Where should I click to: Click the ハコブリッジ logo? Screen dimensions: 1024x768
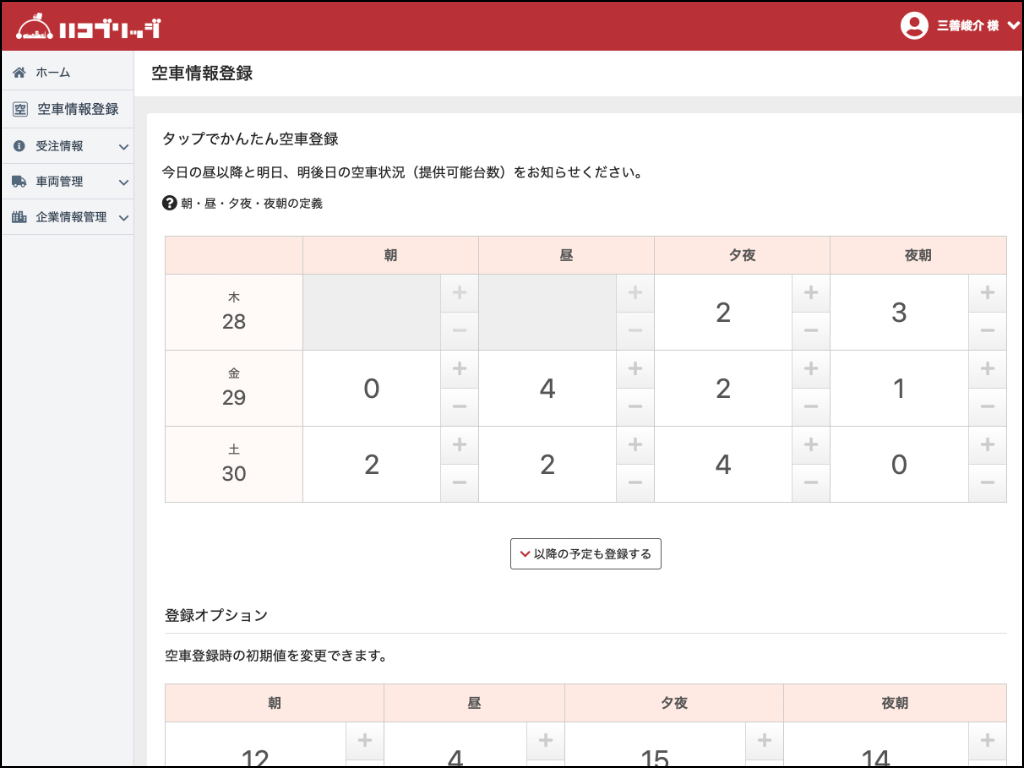(x=90, y=26)
